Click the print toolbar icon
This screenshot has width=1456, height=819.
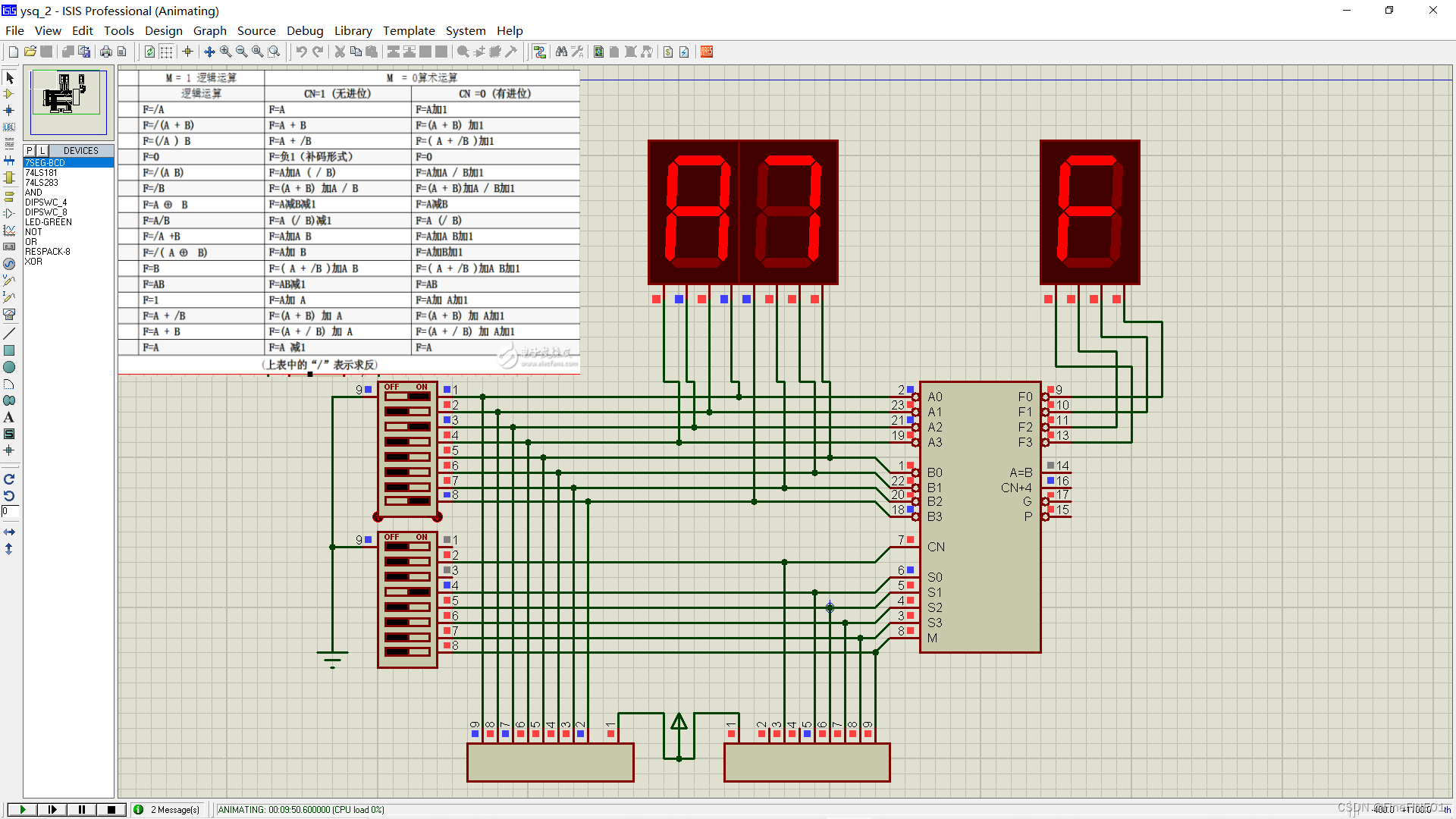pos(106,52)
